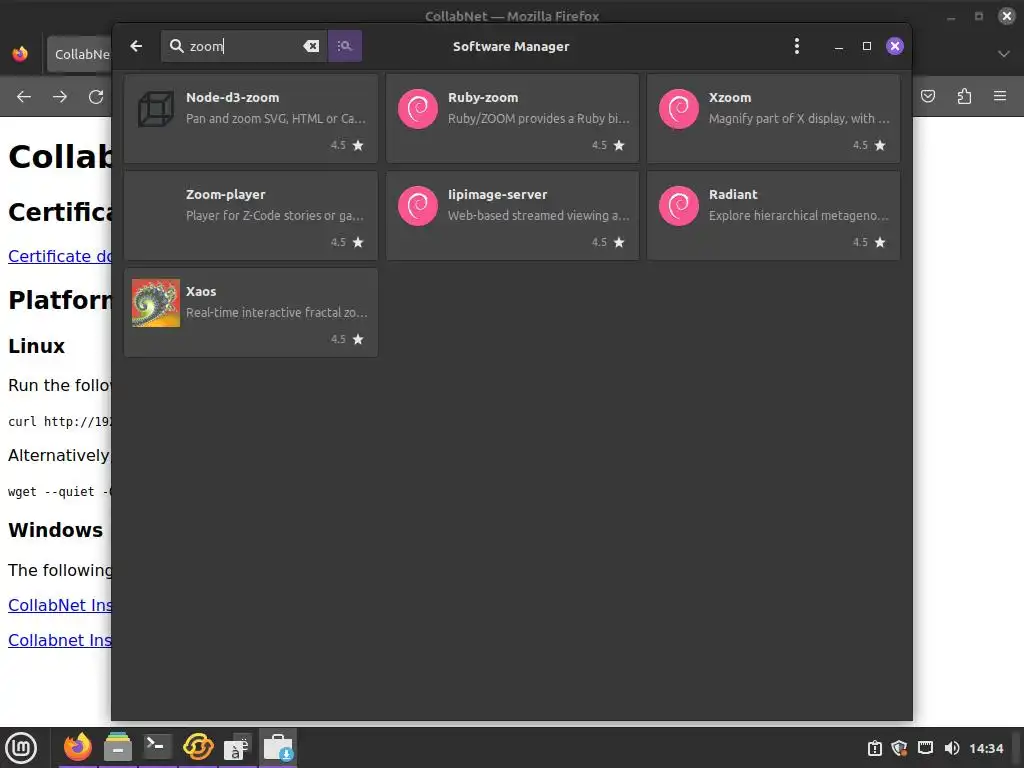Open the Xaos fractal package
Image resolution: width=1024 pixels, height=768 pixels.
click(251, 312)
